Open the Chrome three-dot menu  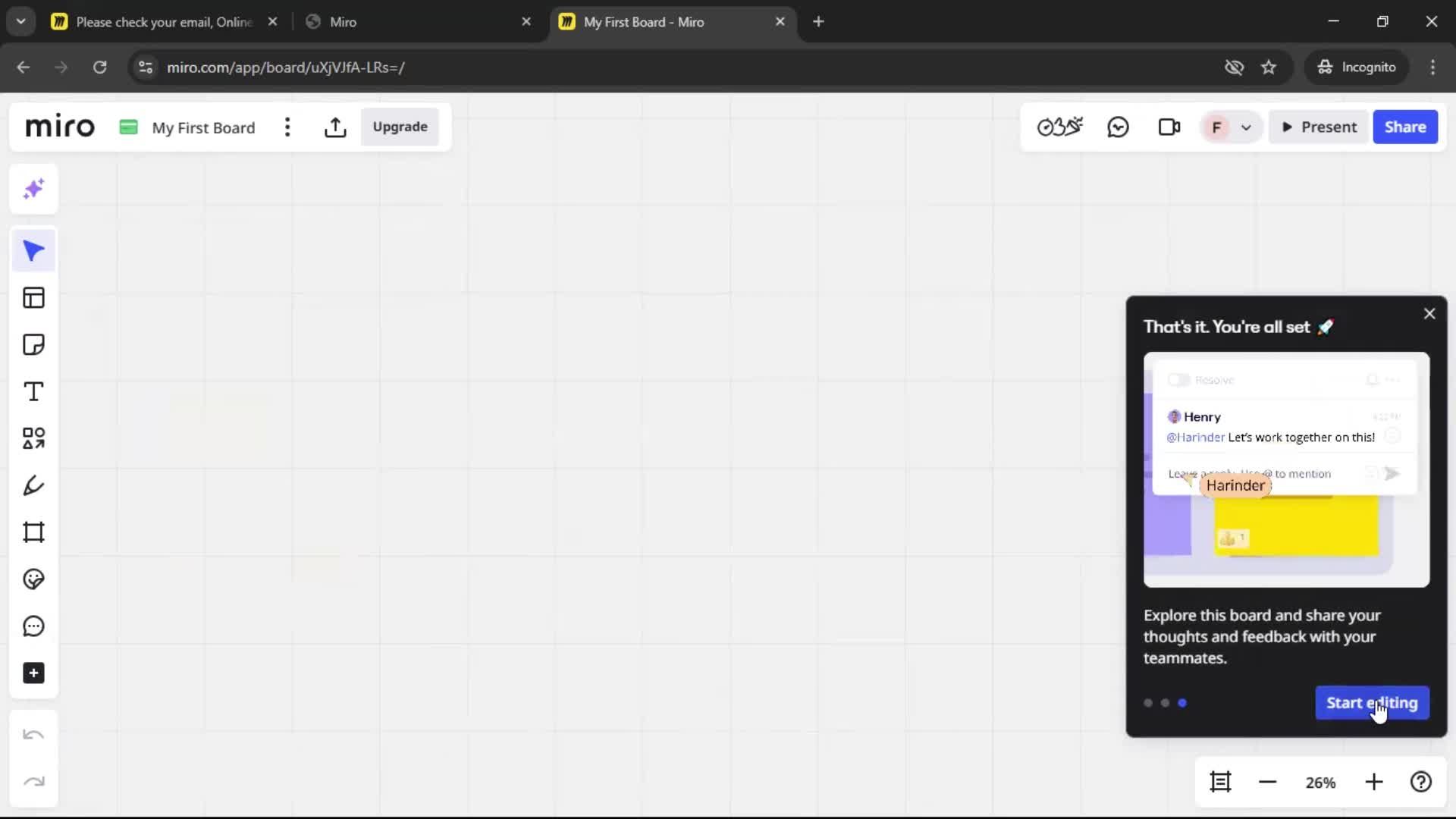pos(1432,67)
